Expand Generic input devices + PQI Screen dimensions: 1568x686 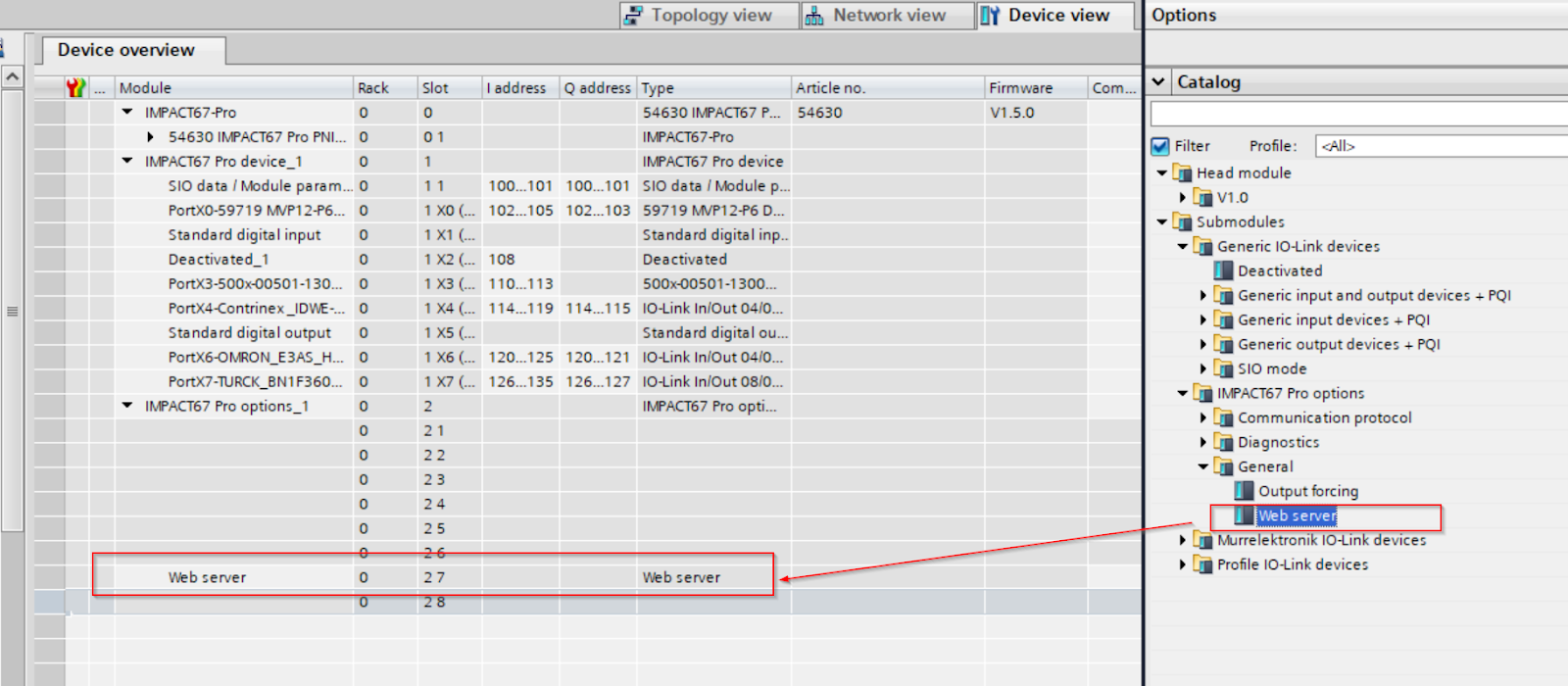pyautogui.click(x=1203, y=320)
